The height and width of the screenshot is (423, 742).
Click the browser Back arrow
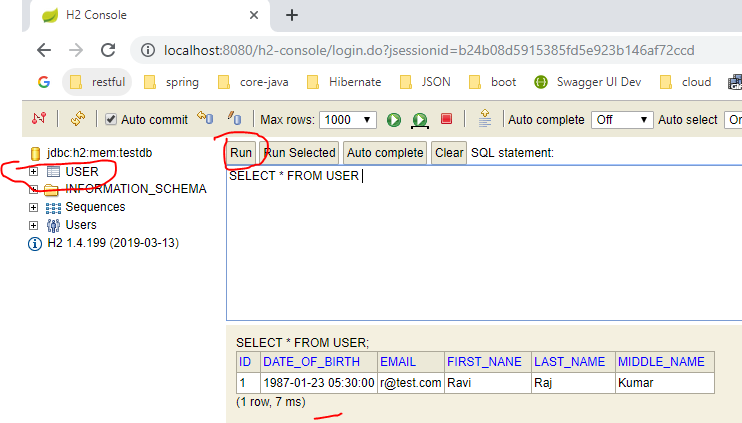pyautogui.click(x=44, y=50)
